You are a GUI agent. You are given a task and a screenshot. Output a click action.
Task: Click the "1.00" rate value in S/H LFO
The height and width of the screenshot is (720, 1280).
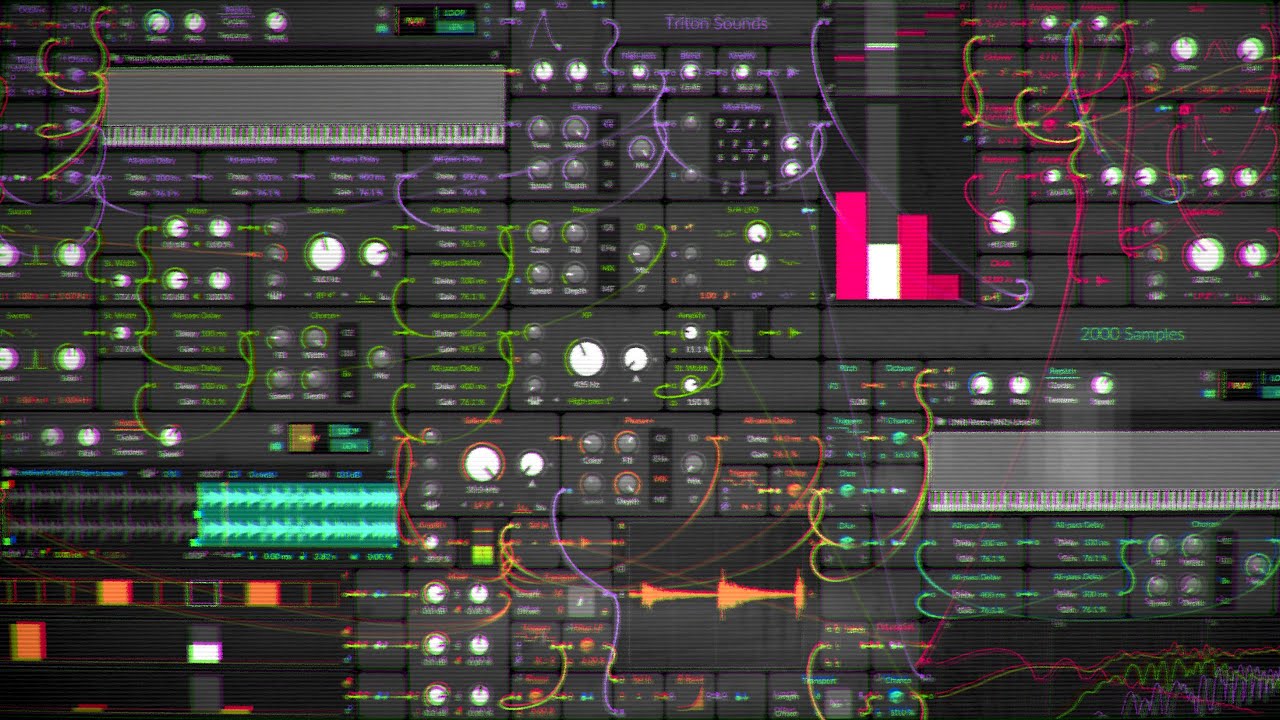[707, 296]
